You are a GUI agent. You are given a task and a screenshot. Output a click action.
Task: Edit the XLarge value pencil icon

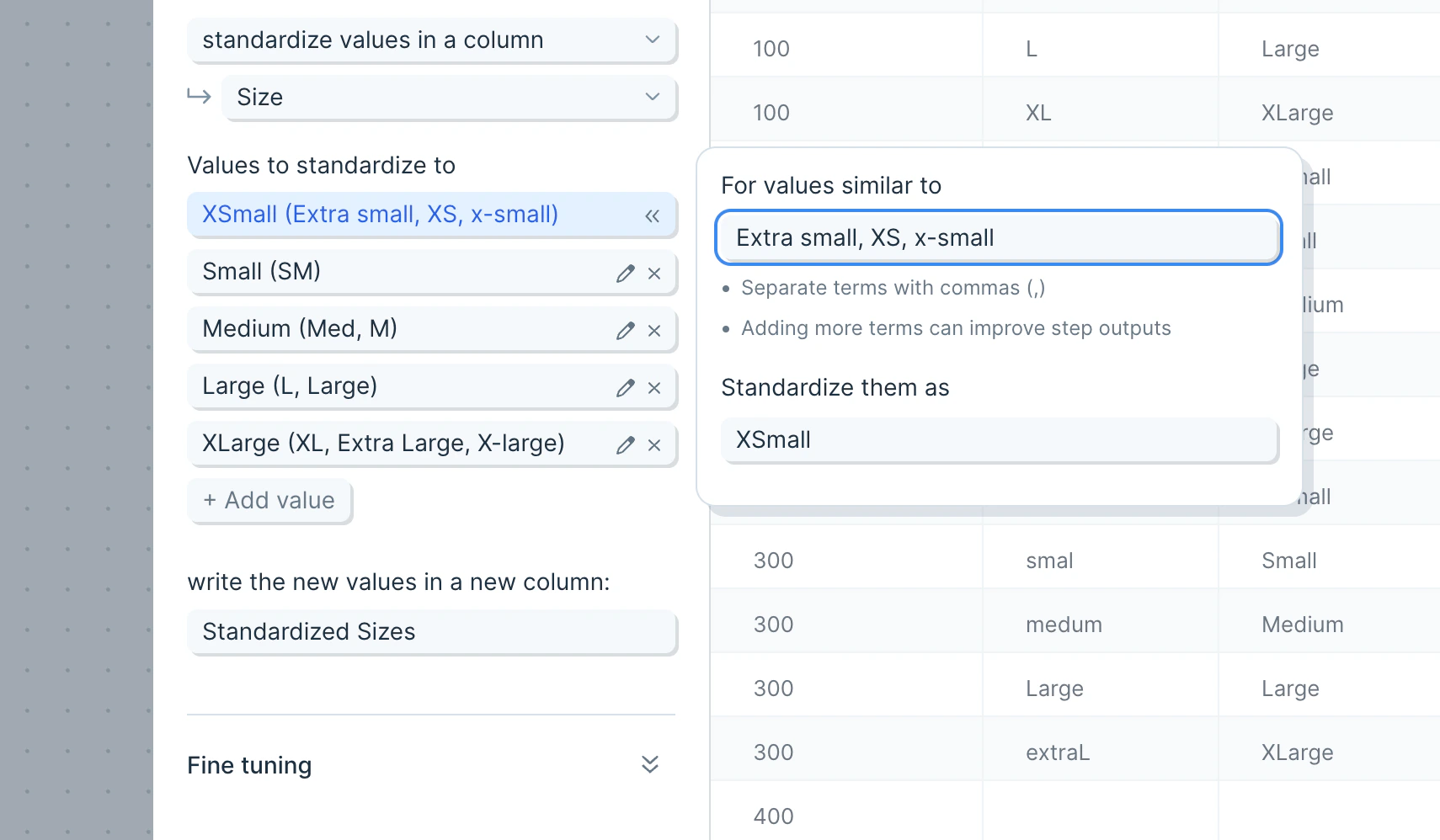pos(625,445)
